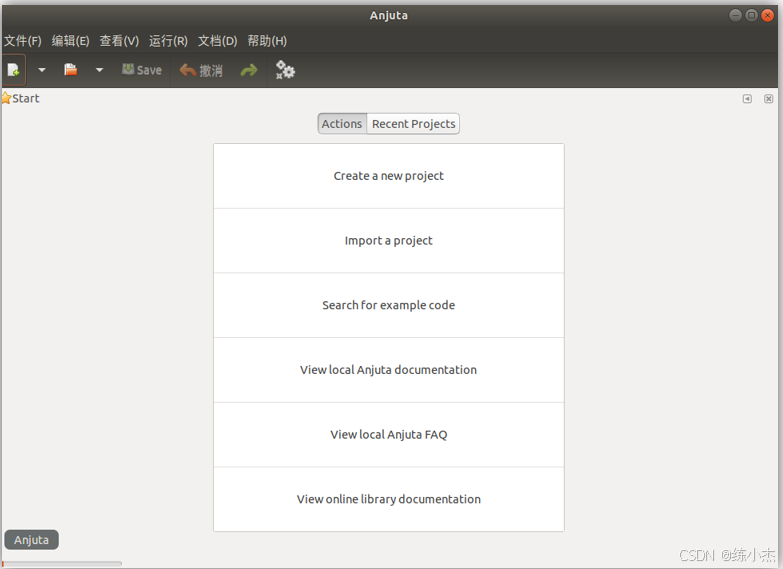Minimize the Anjuta window
This screenshot has width=783, height=569.
736,15
